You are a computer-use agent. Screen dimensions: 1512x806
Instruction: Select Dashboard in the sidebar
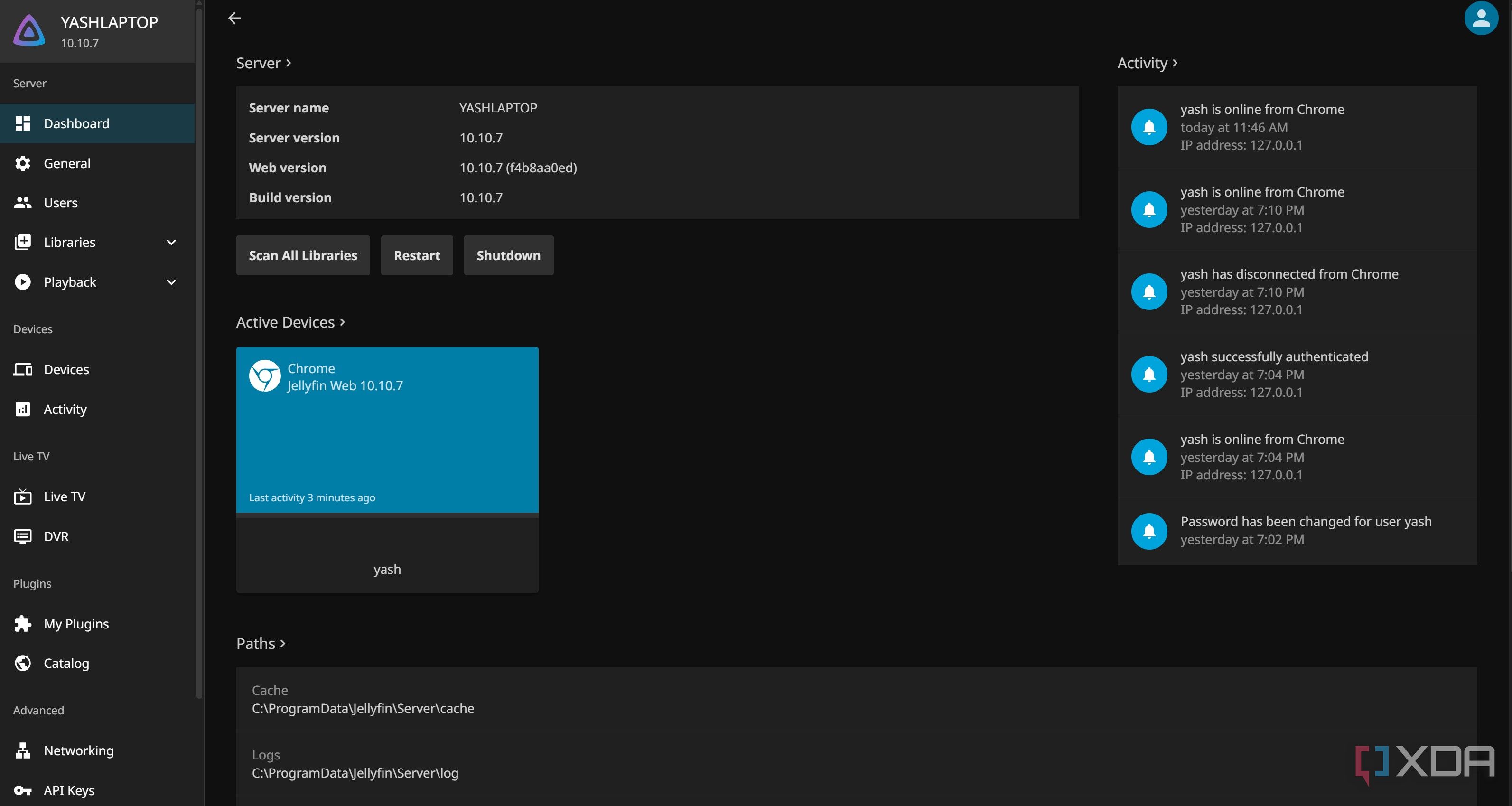click(x=76, y=123)
